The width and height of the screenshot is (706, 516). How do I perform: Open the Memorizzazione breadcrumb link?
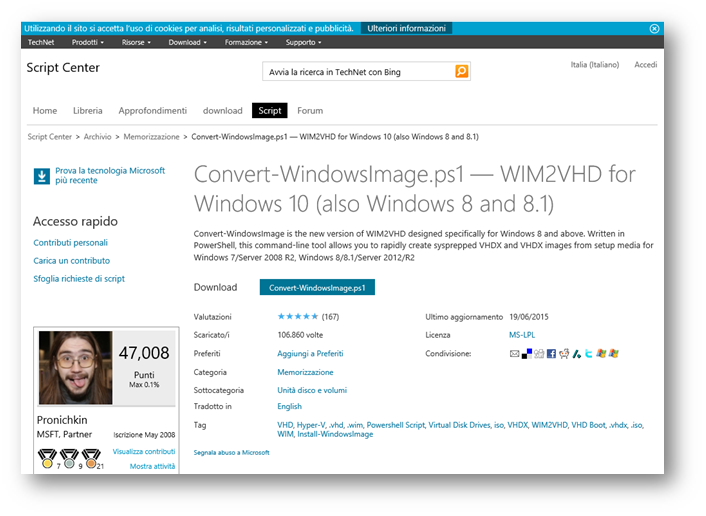[x=151, y=137]
